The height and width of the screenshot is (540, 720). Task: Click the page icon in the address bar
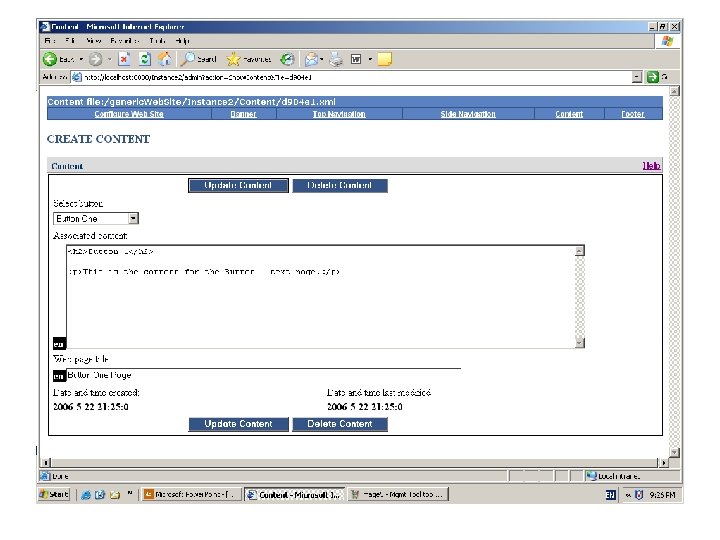pyautogui.click(x=77, y=77)
